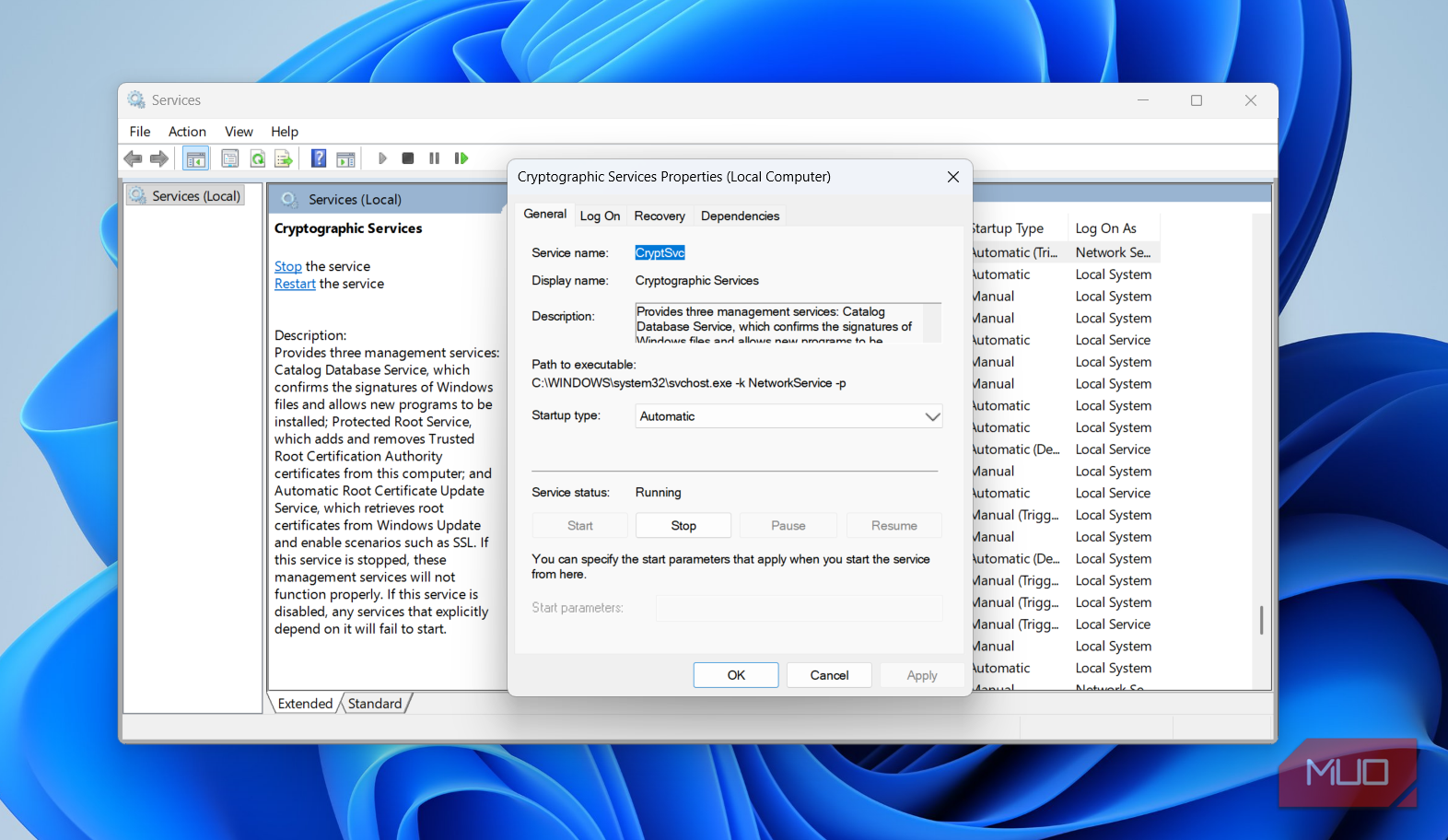The height and width of the screenshot is (840, 1448).
Task: Sort by the Log On As column header
Action: (x=1113, y=228)
